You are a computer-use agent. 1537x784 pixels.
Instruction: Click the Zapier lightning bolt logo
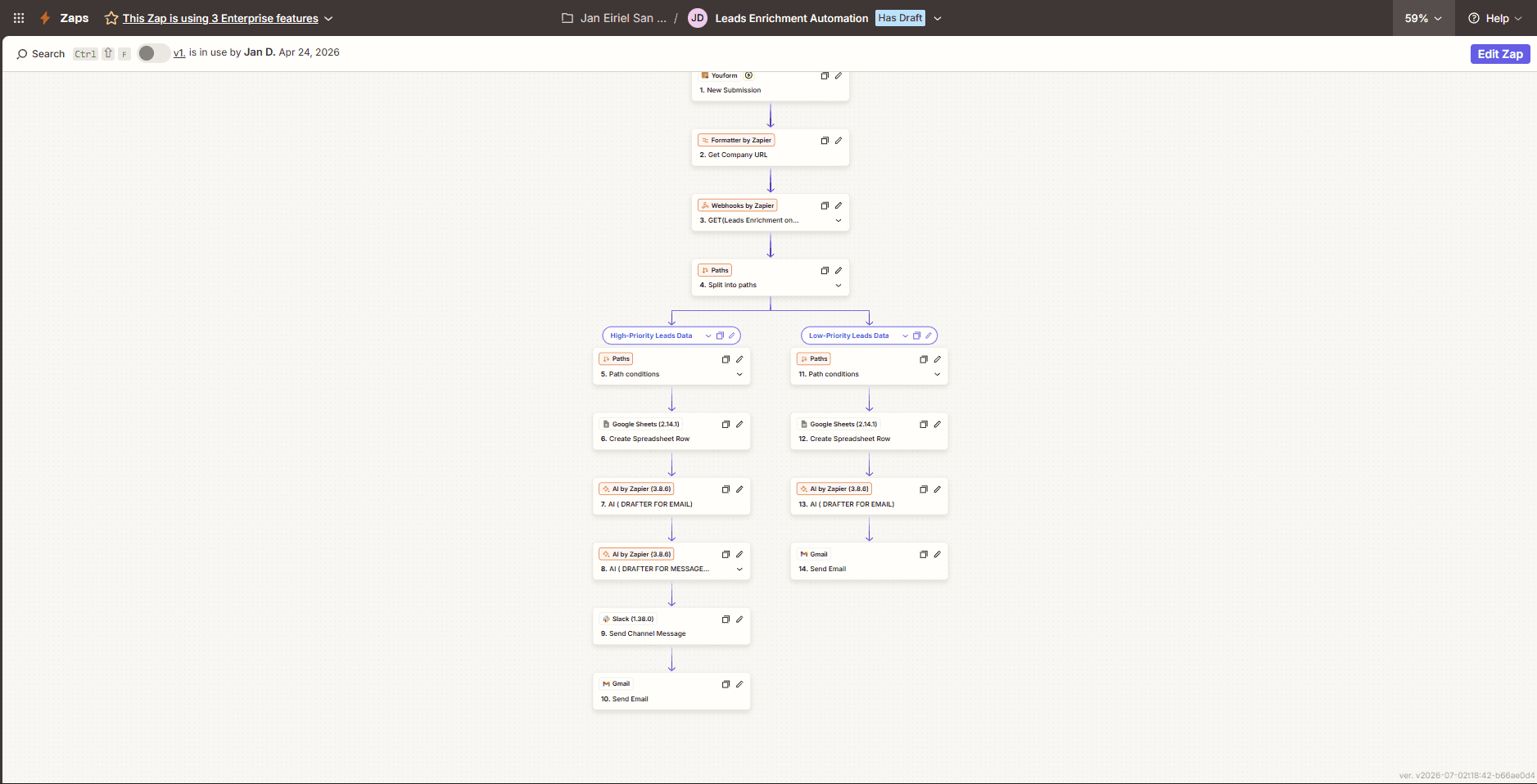point(45,18)
